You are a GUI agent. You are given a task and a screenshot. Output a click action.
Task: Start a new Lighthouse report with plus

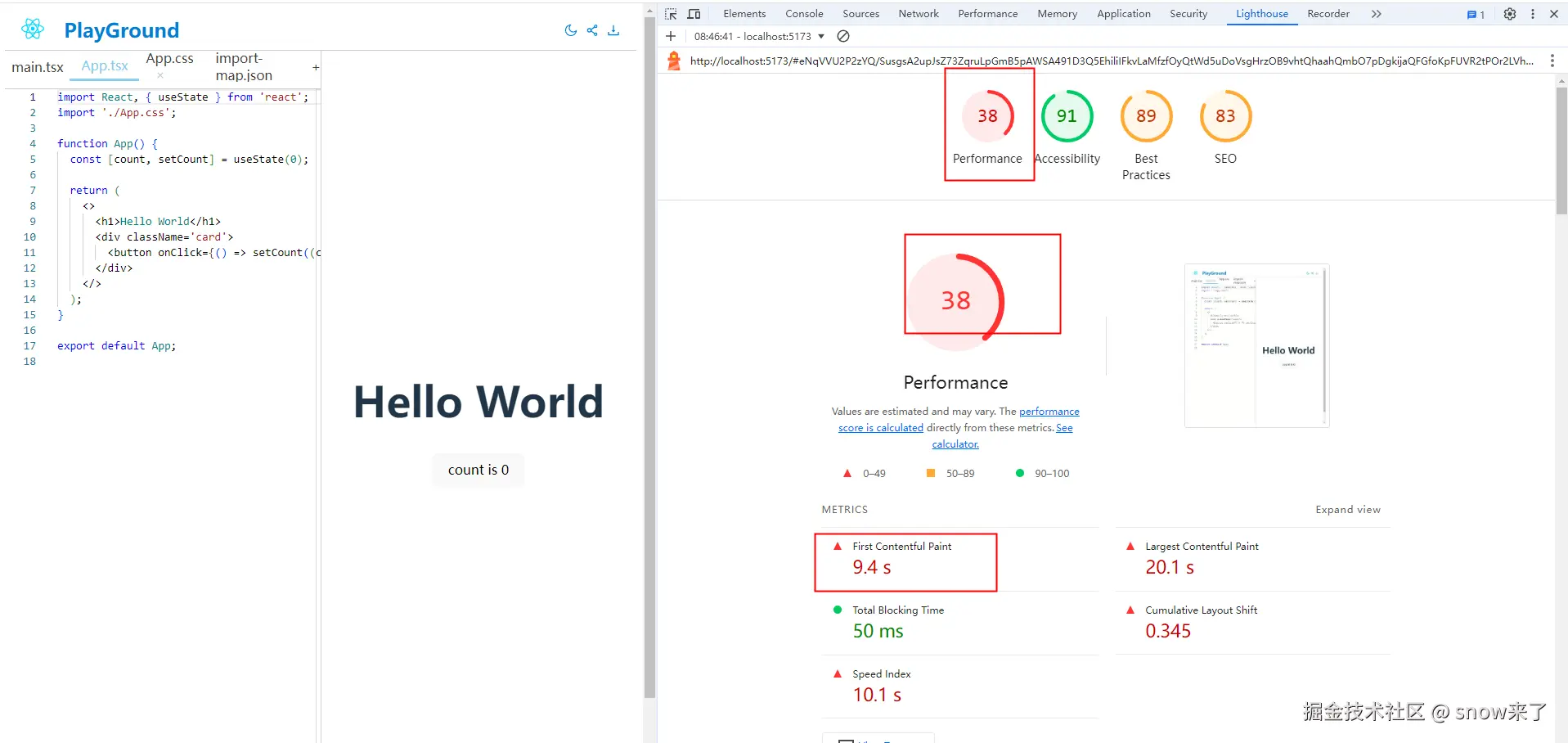671,36
